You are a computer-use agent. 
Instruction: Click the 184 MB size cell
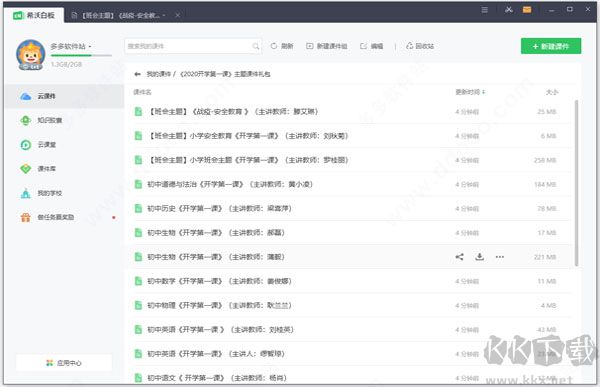tap(545, 185)
